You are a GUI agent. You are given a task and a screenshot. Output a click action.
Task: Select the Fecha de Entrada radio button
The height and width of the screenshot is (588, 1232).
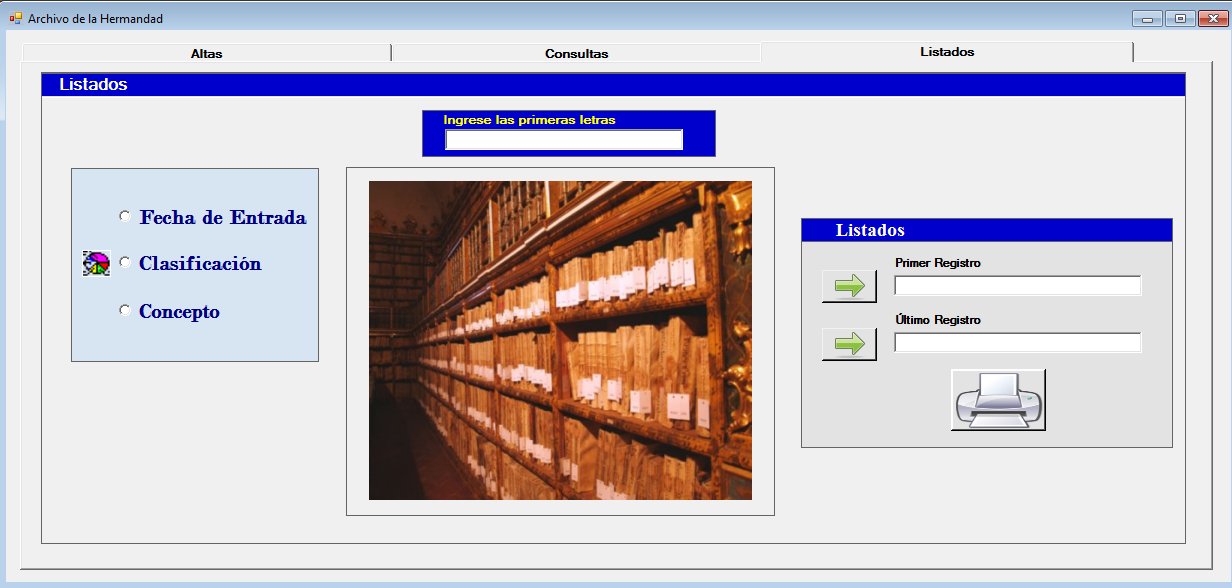[125, 216]
